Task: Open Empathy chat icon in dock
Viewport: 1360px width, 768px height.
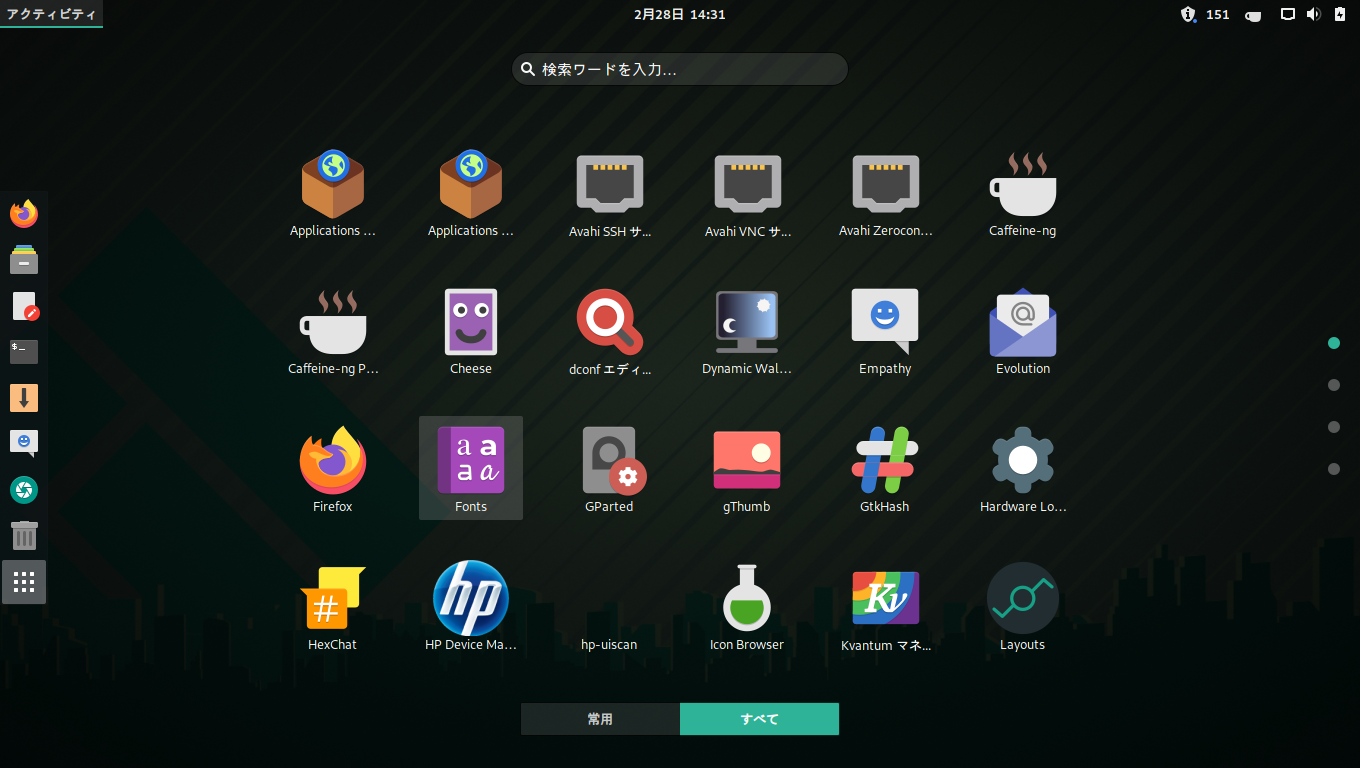Action: (24, 444)
